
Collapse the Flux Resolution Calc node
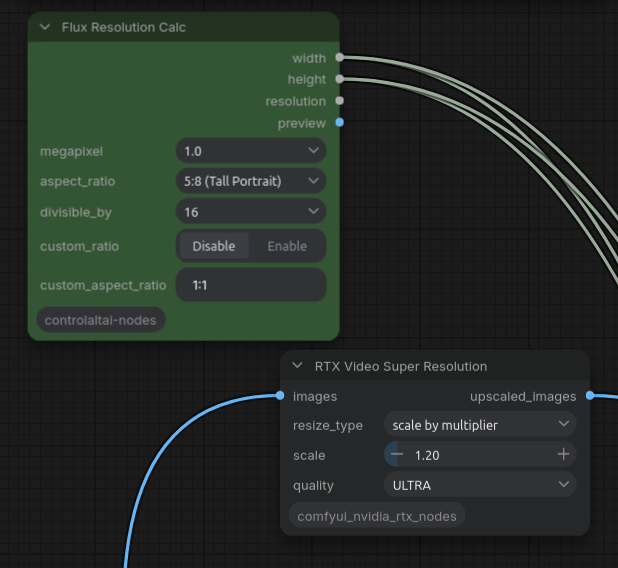tap(45, 27)
